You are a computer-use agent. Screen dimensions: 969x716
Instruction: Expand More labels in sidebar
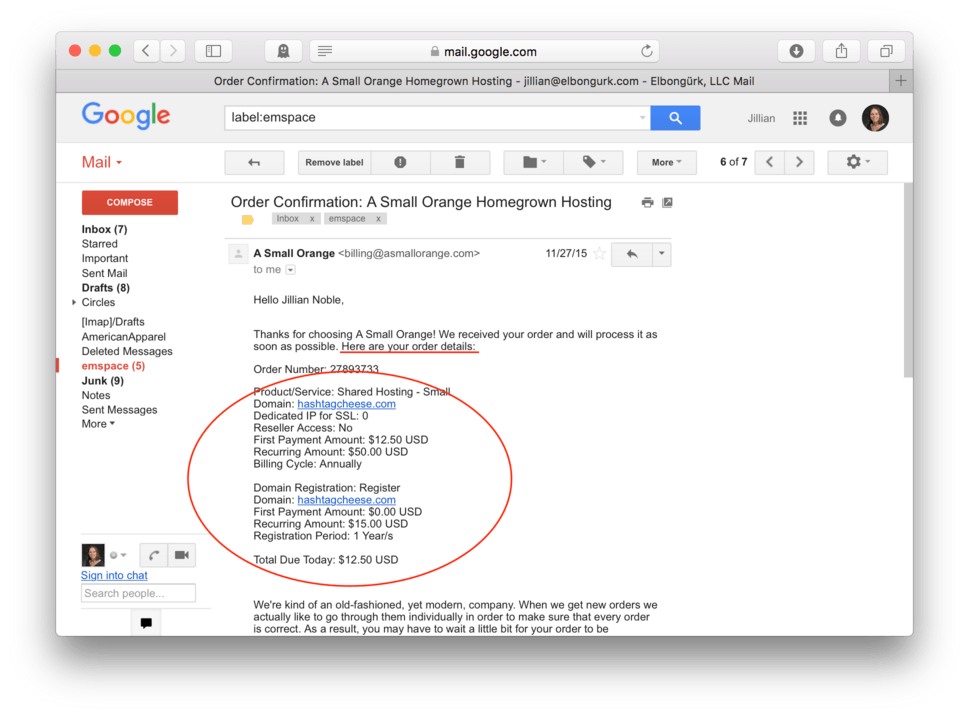[98, 424]
